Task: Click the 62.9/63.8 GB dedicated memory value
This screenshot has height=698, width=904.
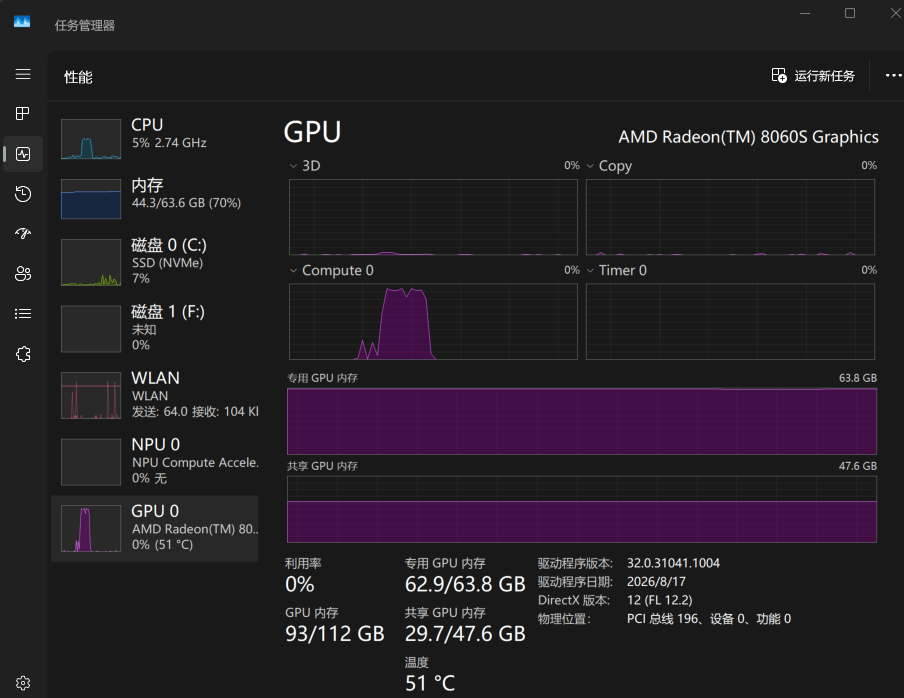Action: tap(465, 584)
